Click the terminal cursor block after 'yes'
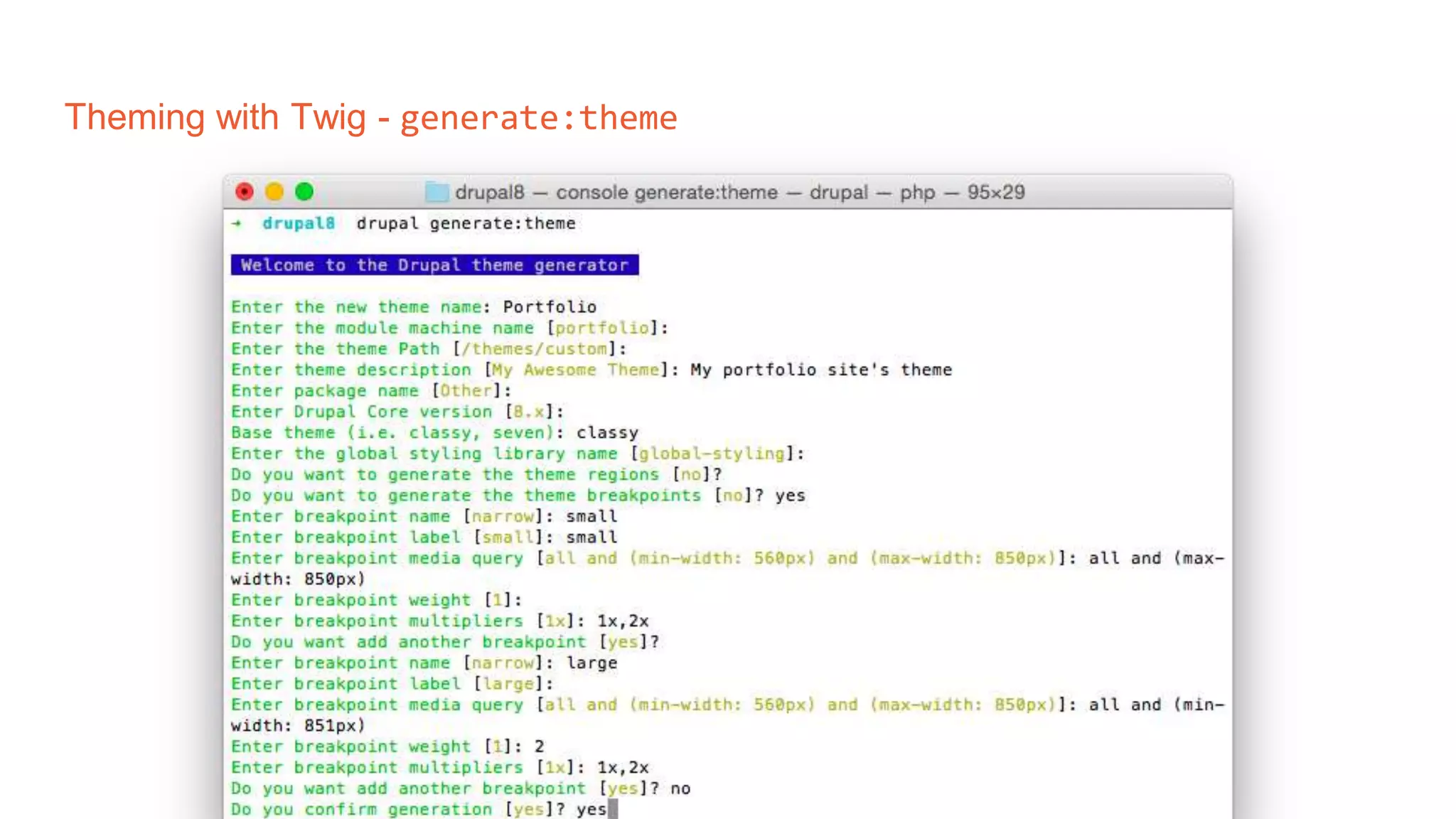This screenshot has width=1456, height=819. tap(613, 809)
